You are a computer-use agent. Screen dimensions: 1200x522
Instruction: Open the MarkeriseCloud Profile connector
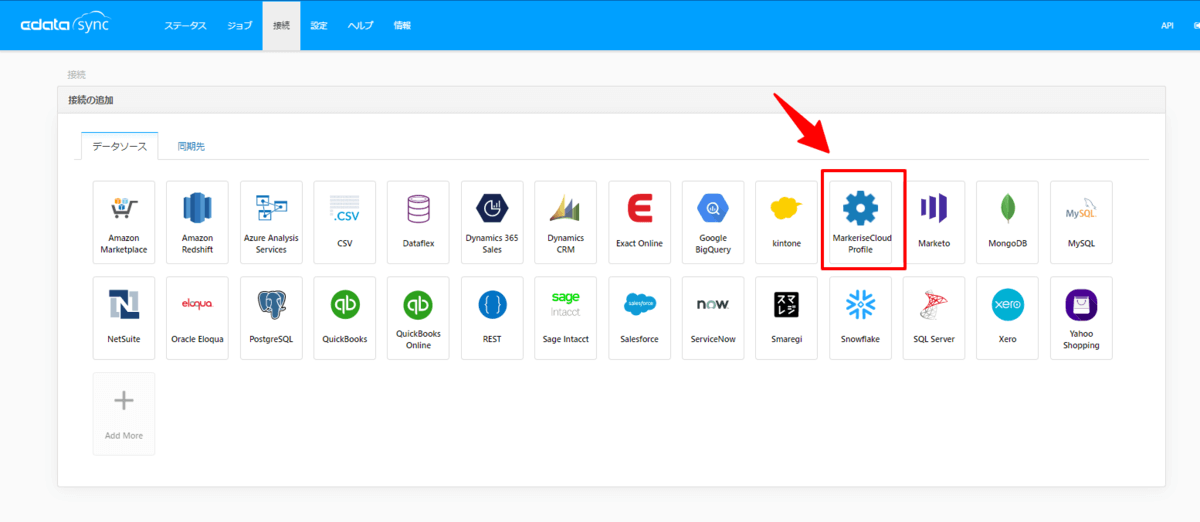[861, 222]
